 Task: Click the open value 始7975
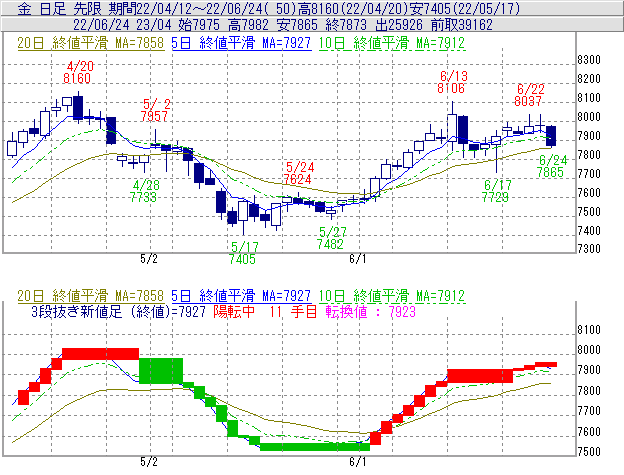pos(199,25)
